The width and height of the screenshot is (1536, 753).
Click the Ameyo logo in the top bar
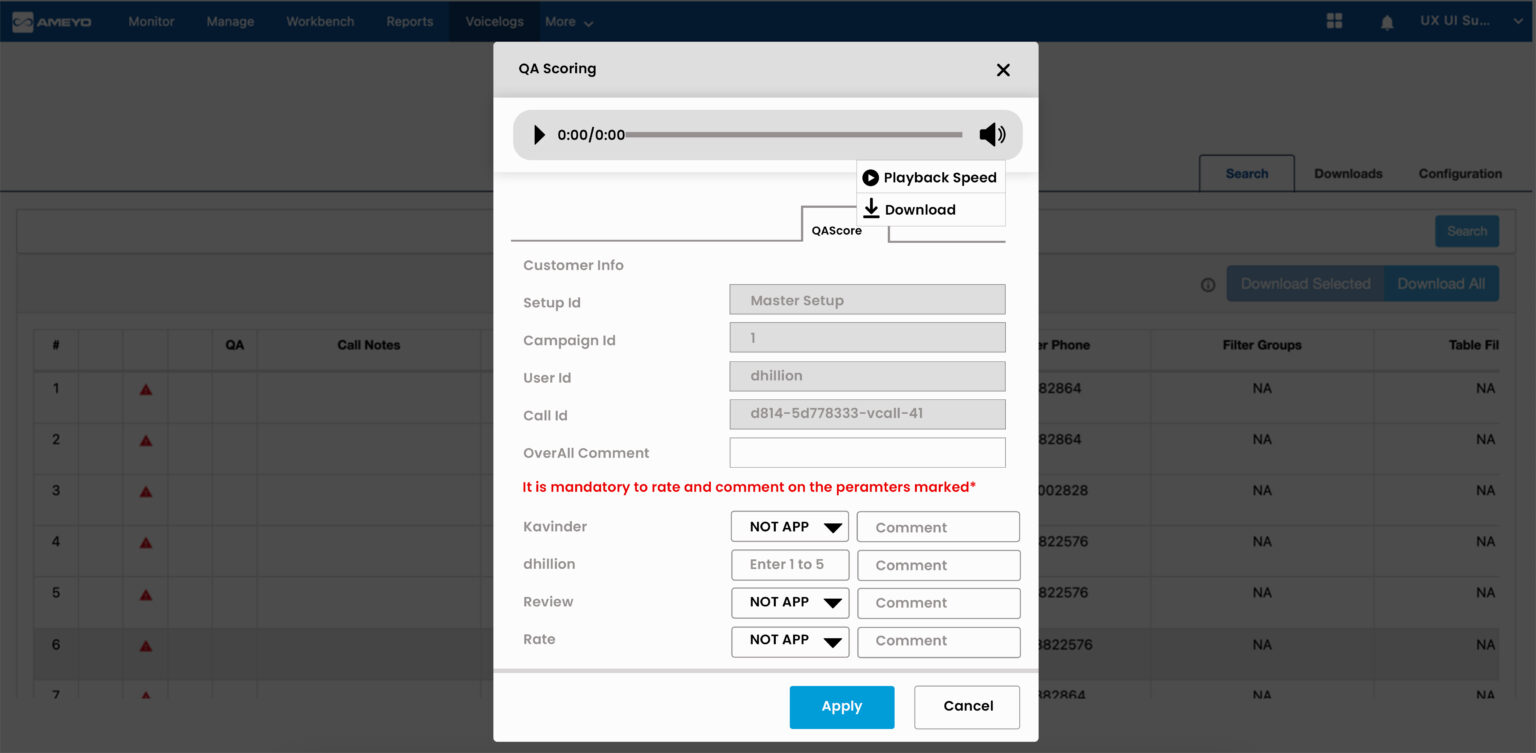(53, 20)
